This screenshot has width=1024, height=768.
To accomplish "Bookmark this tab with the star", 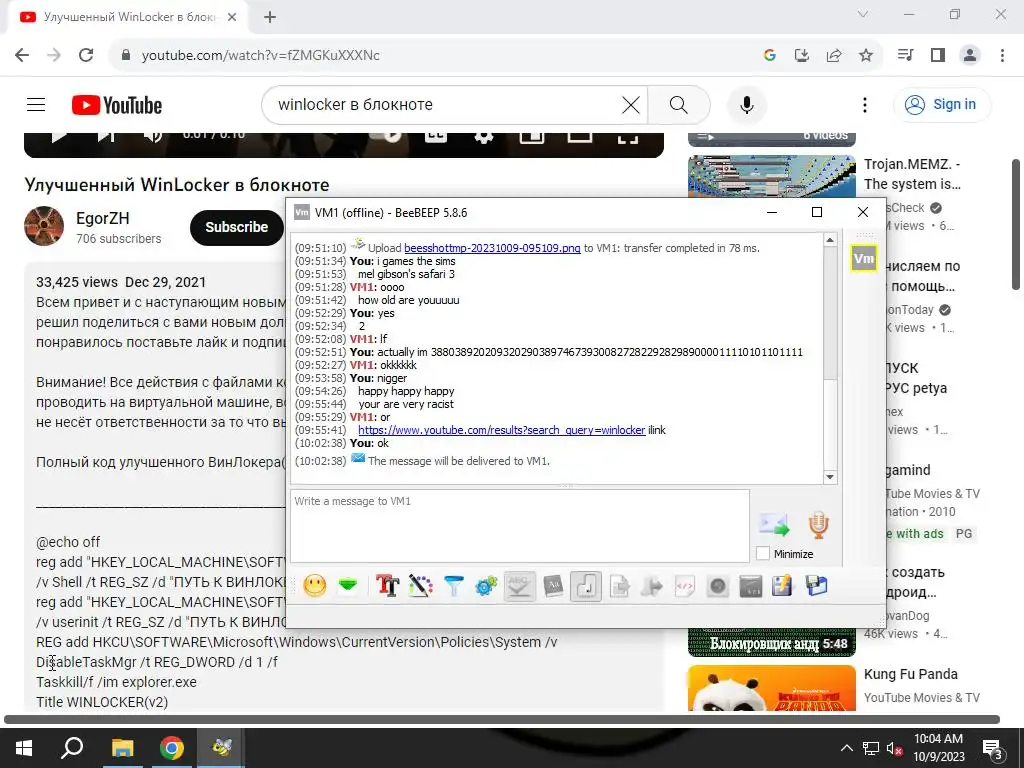I will 866,55.
